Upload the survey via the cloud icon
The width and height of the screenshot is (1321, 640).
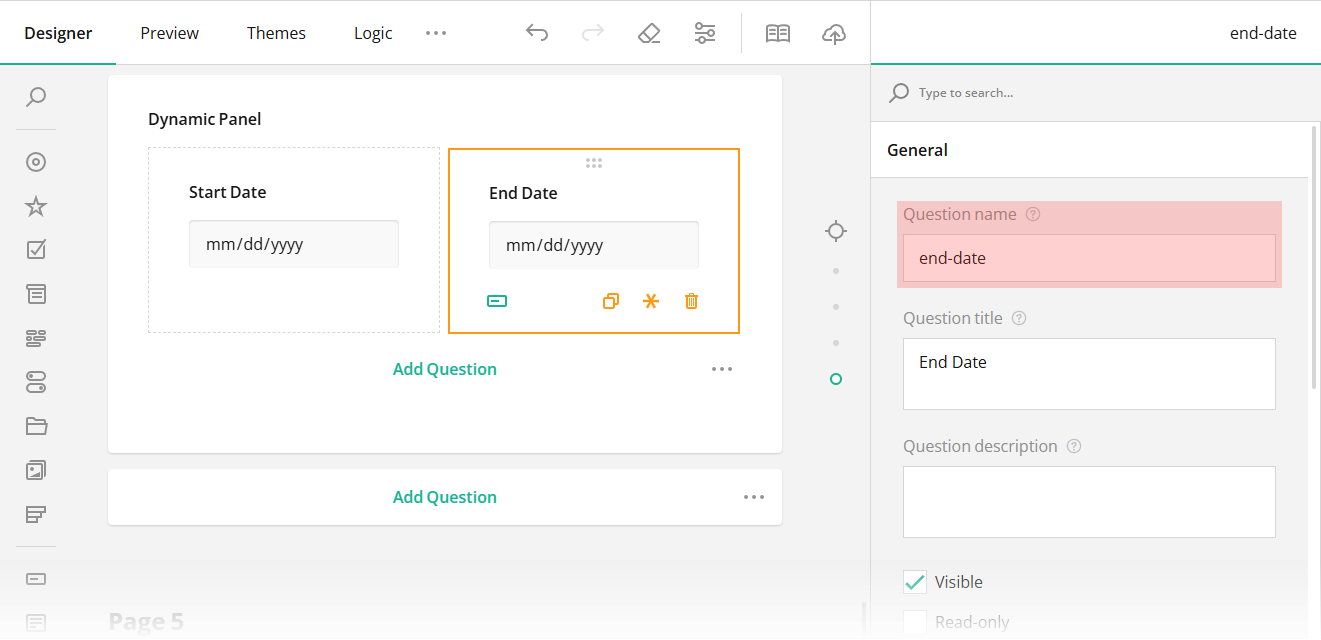[x=834, y=32]
